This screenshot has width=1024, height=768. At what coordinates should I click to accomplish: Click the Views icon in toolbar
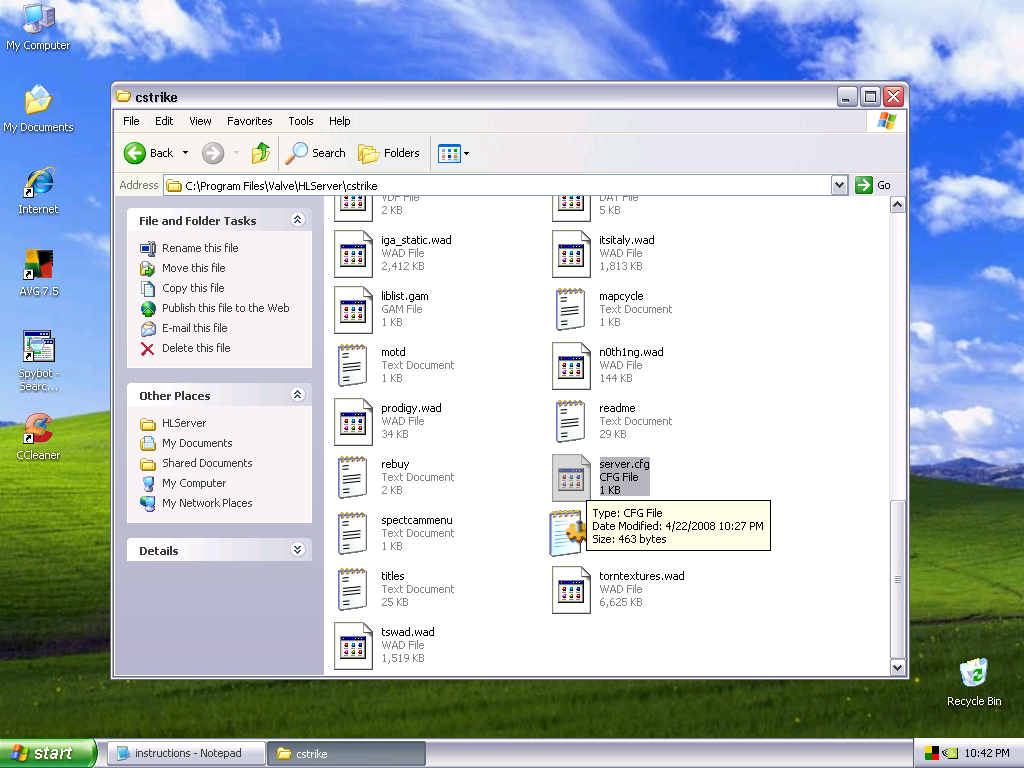pos(449,153)
